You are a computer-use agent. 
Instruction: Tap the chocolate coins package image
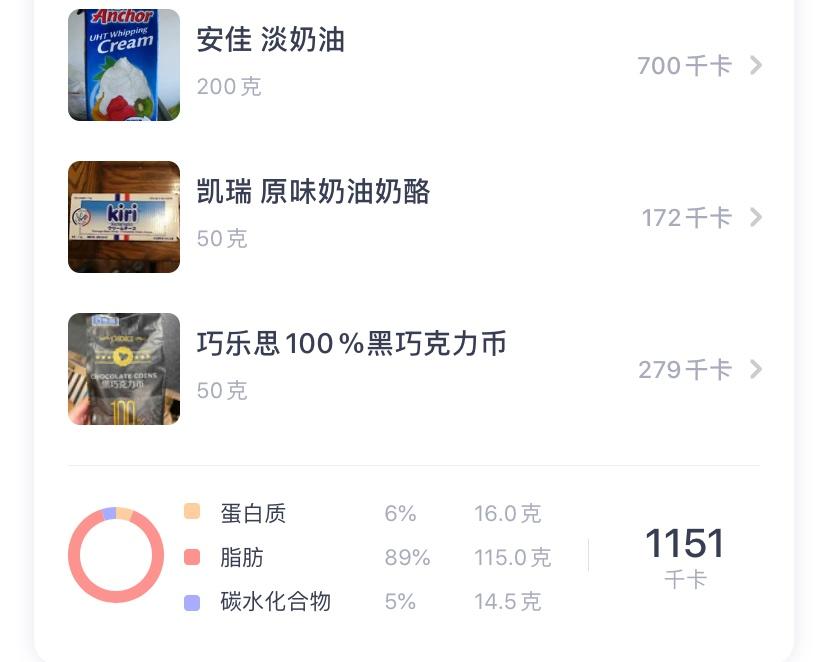tap(123, 369)
